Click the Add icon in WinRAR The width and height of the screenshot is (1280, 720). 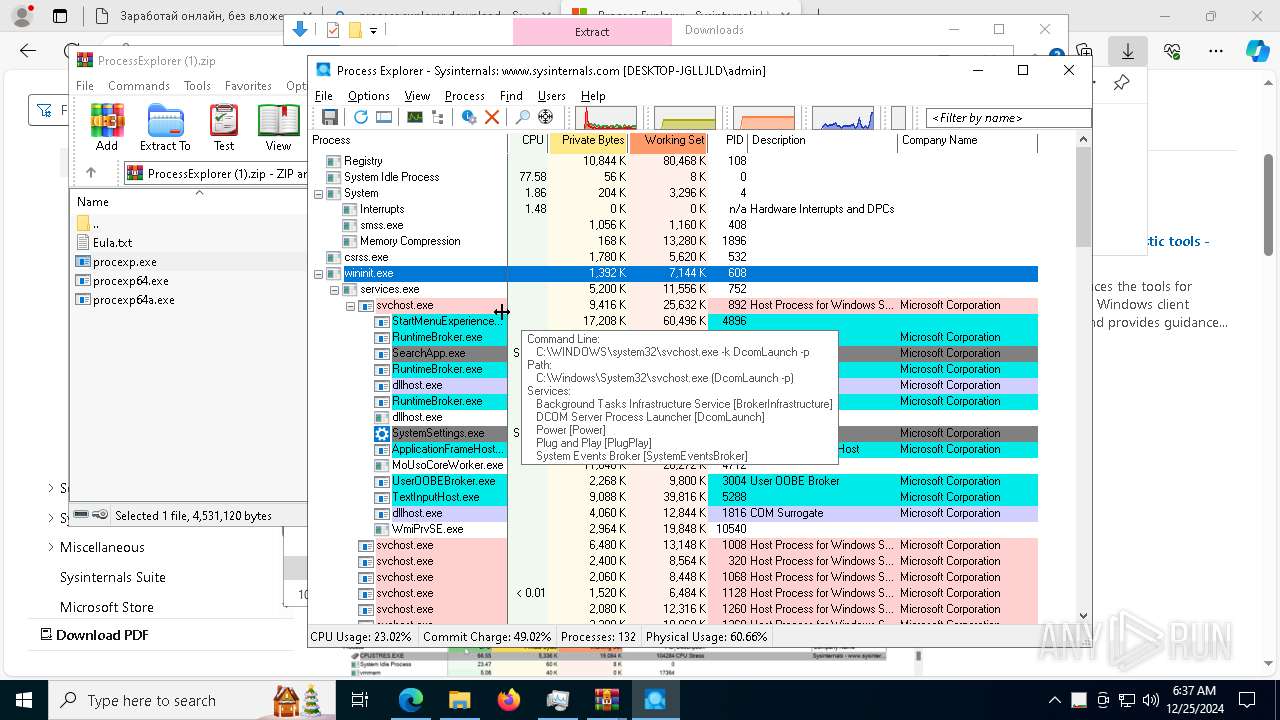107,128
